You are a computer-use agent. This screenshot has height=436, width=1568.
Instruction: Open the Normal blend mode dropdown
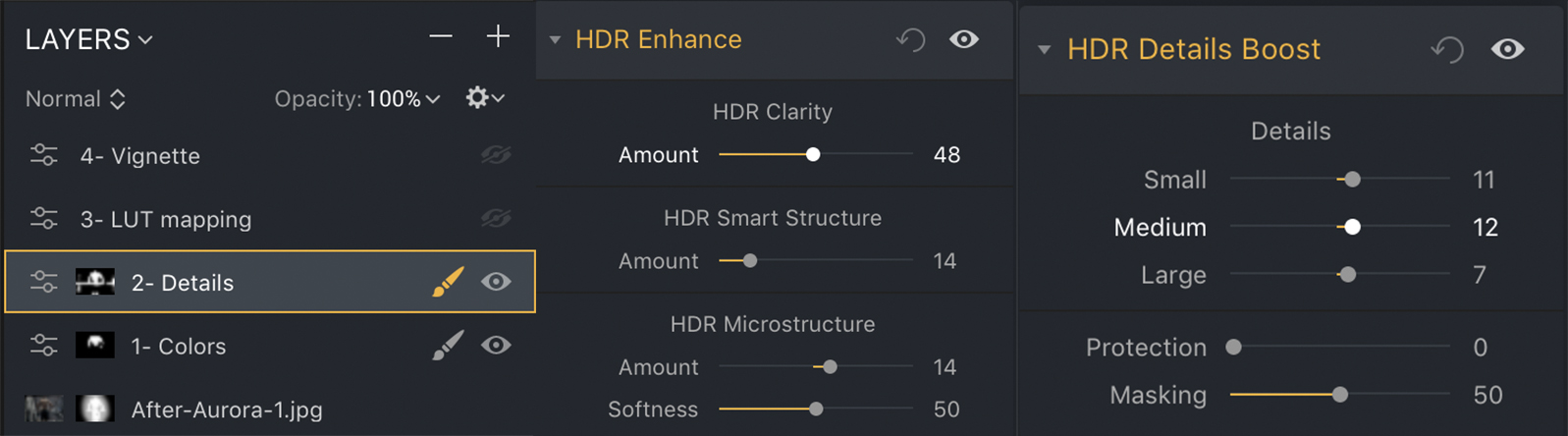[x=76, y=99]
